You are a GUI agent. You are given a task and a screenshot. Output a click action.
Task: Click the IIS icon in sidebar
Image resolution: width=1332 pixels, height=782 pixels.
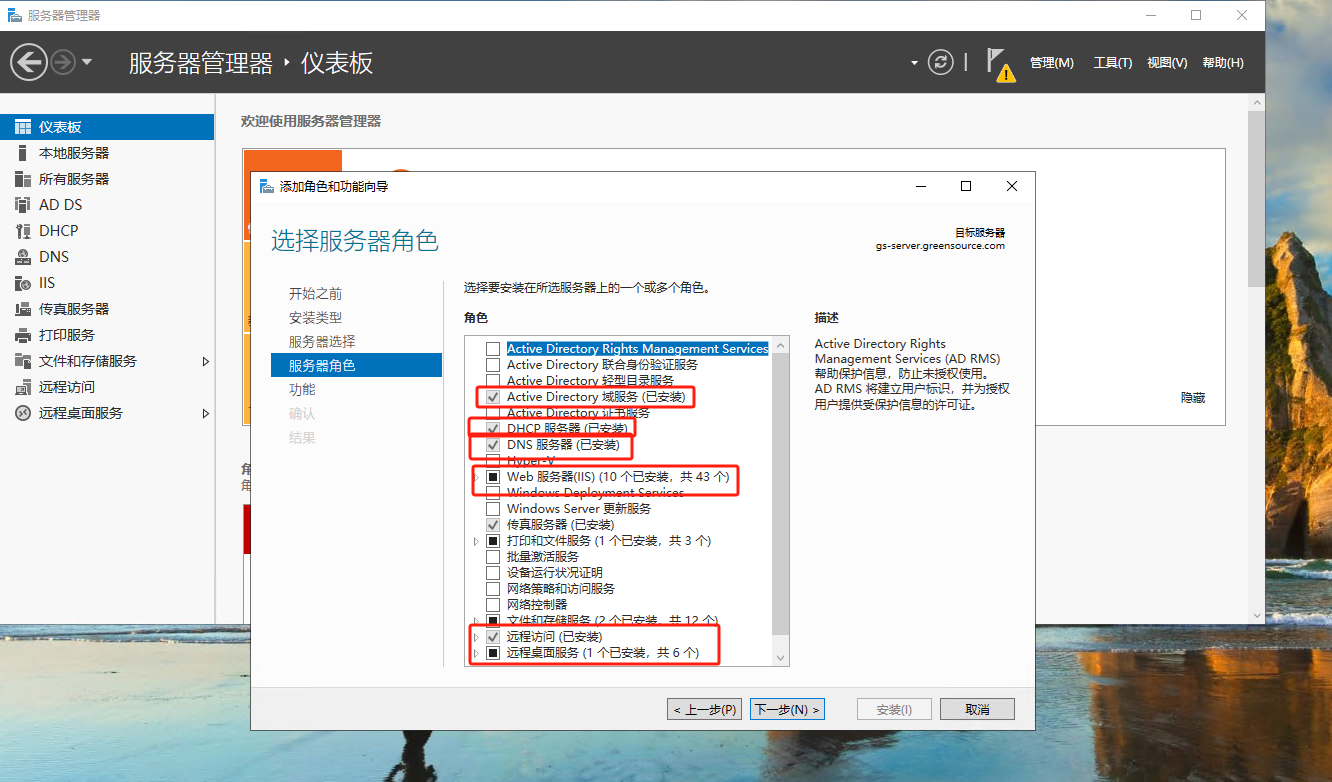[22, 283]
